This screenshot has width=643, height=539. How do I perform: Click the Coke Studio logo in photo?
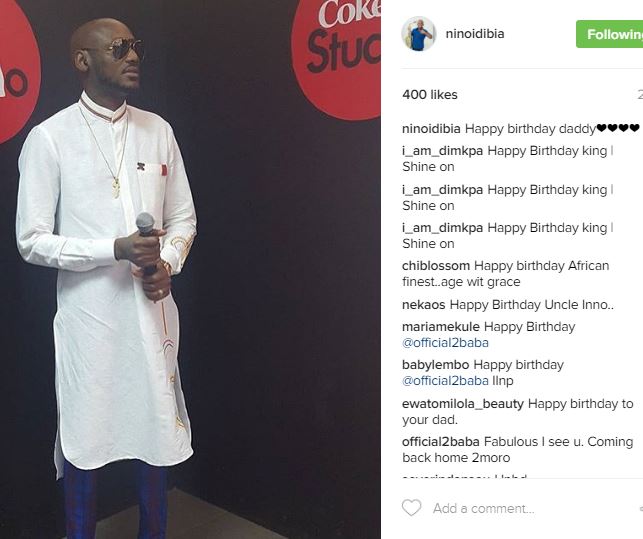click(337, 57)
